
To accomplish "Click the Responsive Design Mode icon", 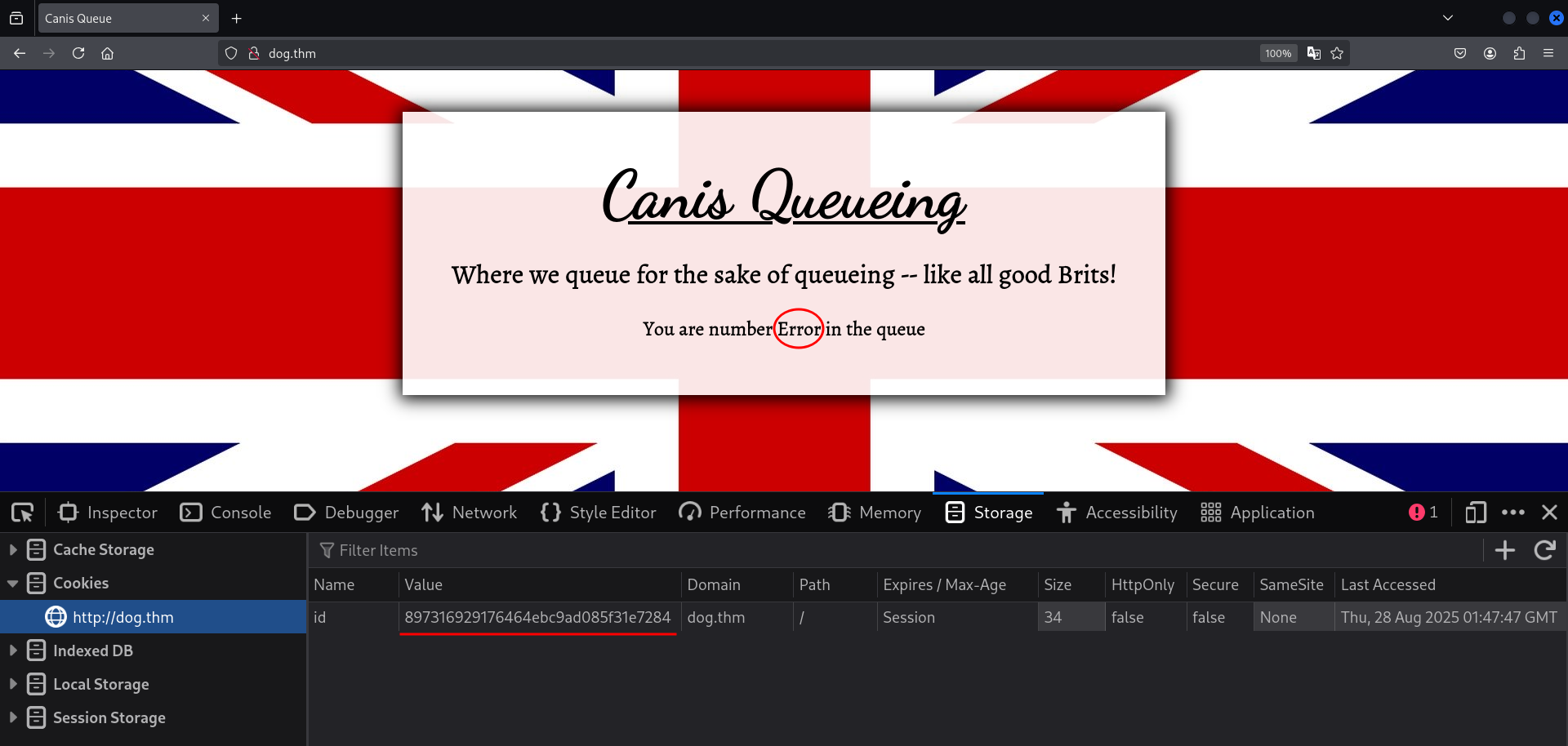I will click(1475, 513).
